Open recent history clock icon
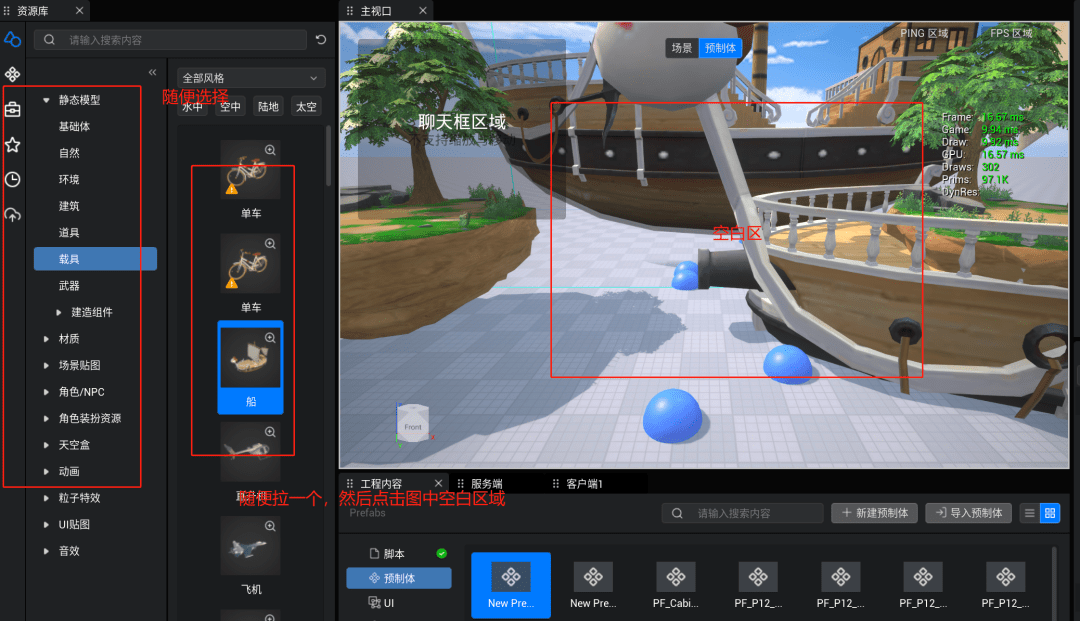Screen dimensions: 1080x621 tap(12, 180)
